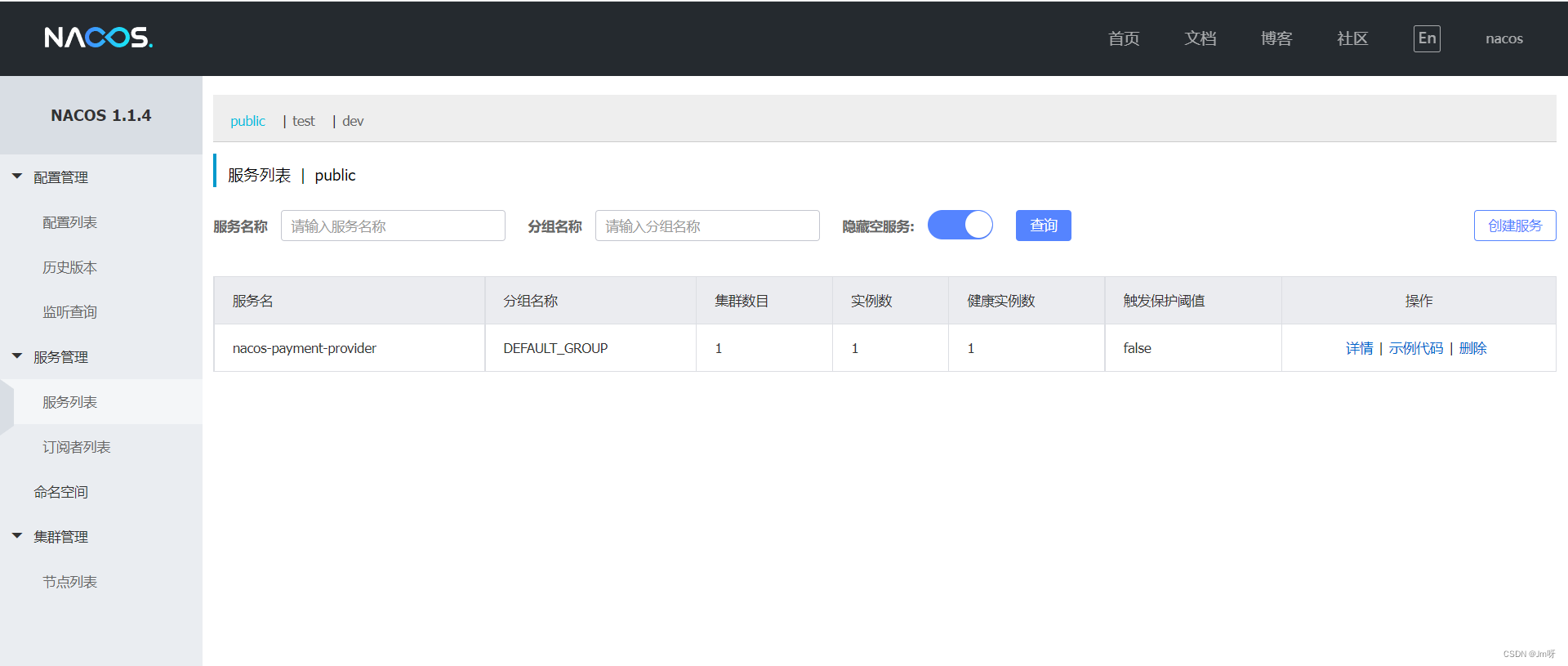The width and height of the screenshot is (1568, 666).
Task: Open 命名空间 in sidebar
Action: pyautogui.click(x=60, y=492)
